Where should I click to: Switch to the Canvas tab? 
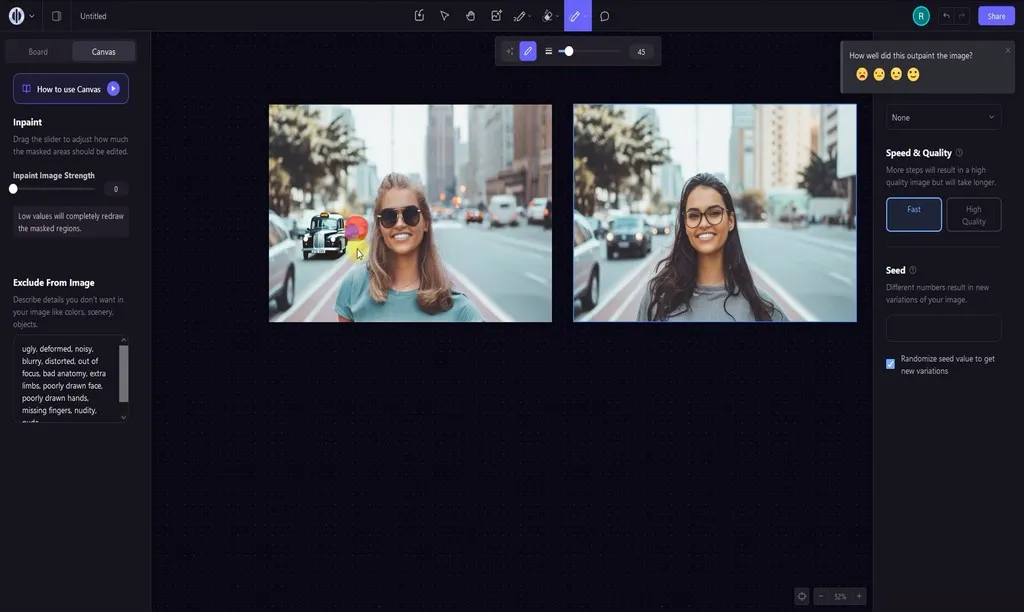(x=103, y=50)
